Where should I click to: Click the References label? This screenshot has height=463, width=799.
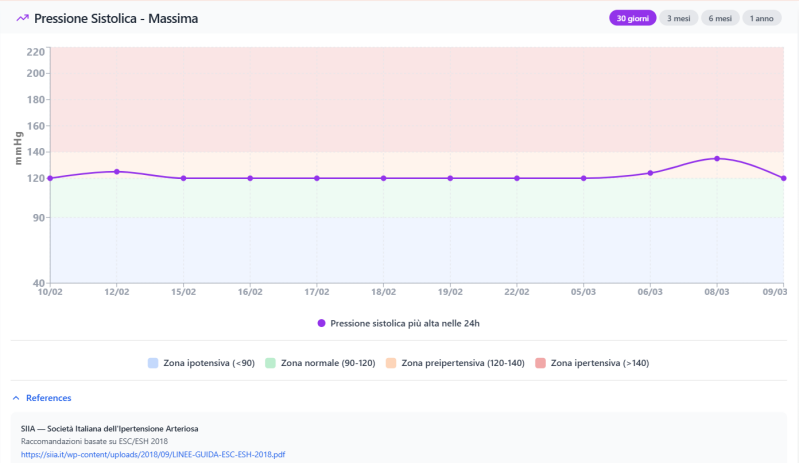click(x=48, y=398)
